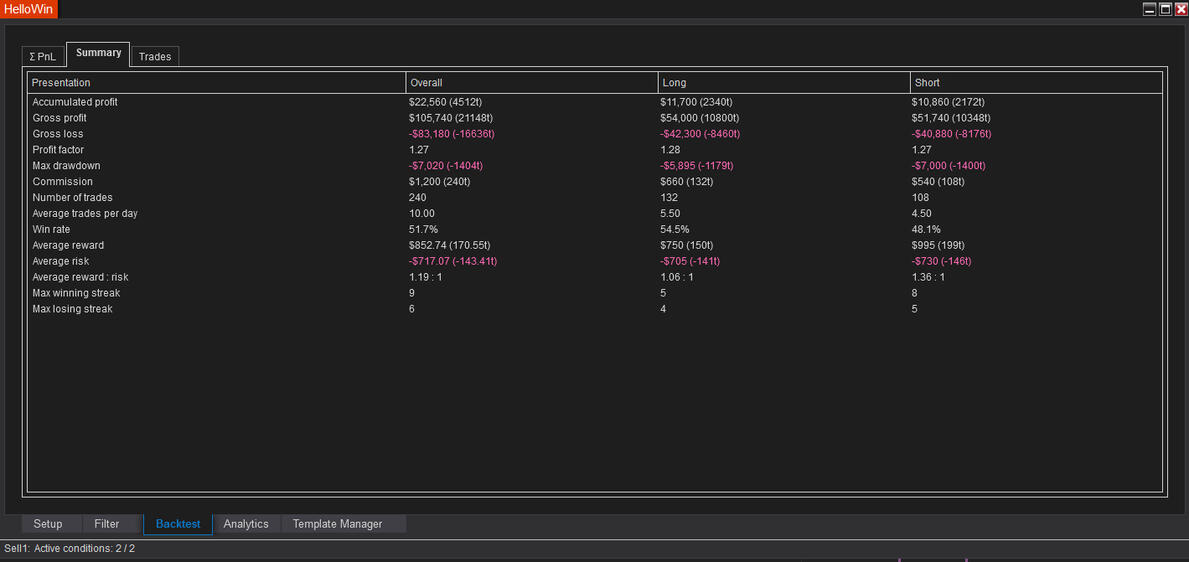Click the Overall Win rate value 51.7%
1189x562 pixels.
[x=423, y=230]
